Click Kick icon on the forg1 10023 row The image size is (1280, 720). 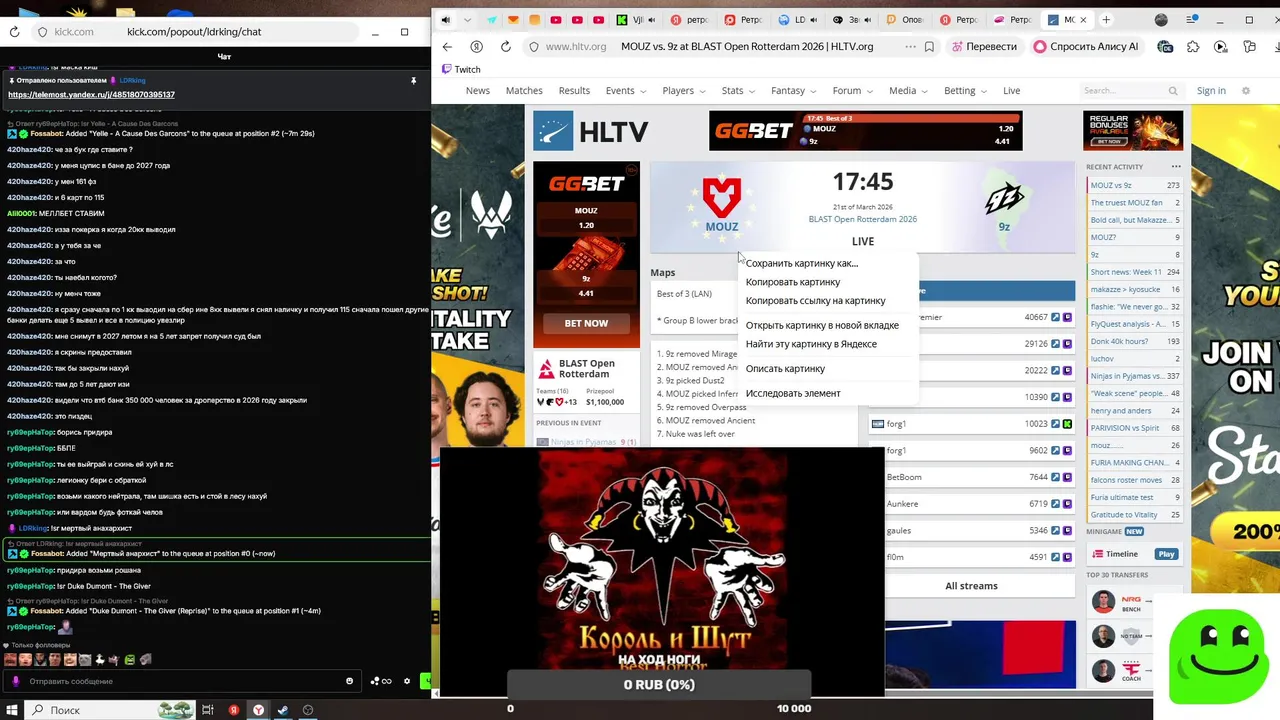click(x=1068, y=424)
